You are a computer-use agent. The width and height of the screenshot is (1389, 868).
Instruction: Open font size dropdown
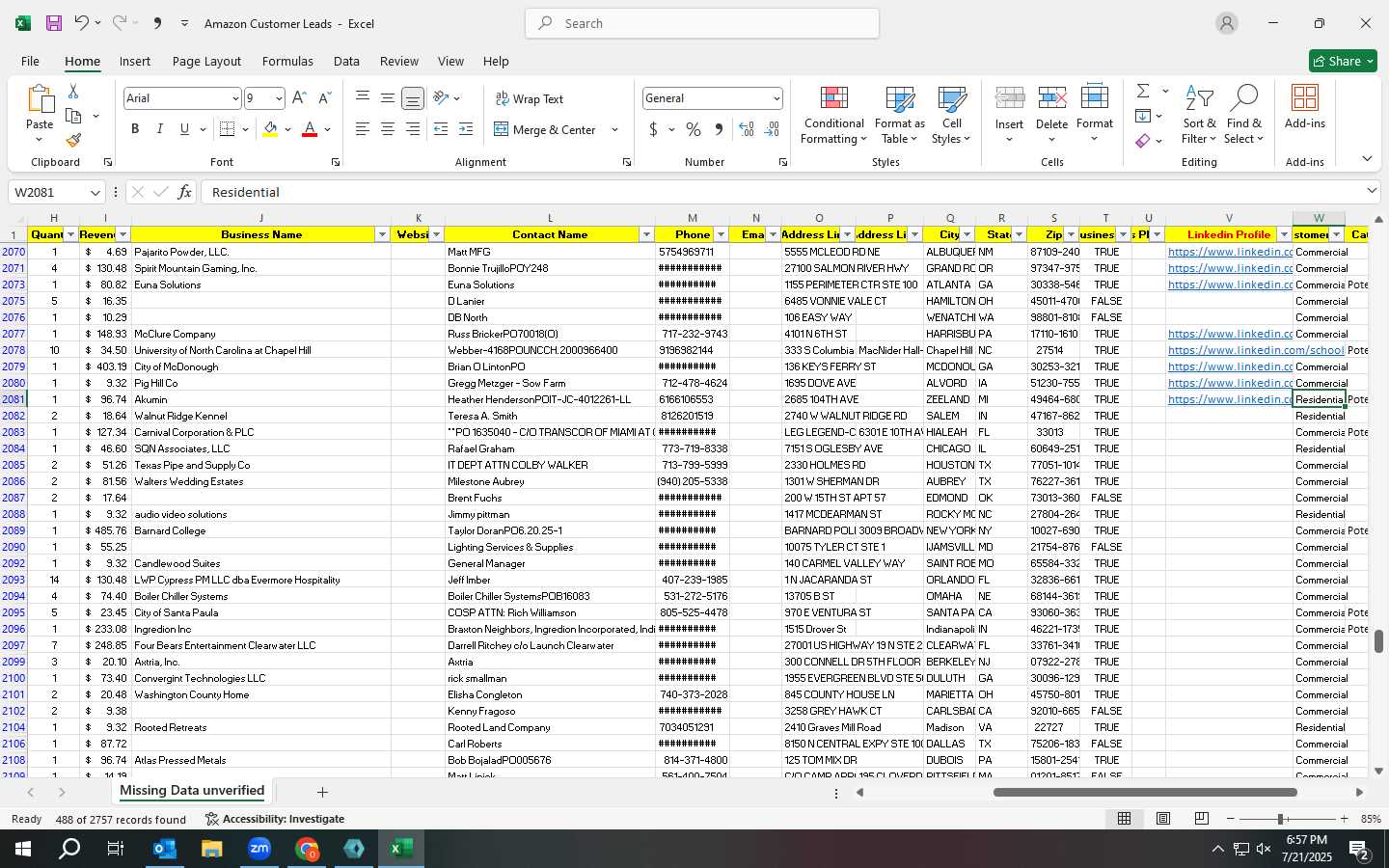(x=280, y=98)
